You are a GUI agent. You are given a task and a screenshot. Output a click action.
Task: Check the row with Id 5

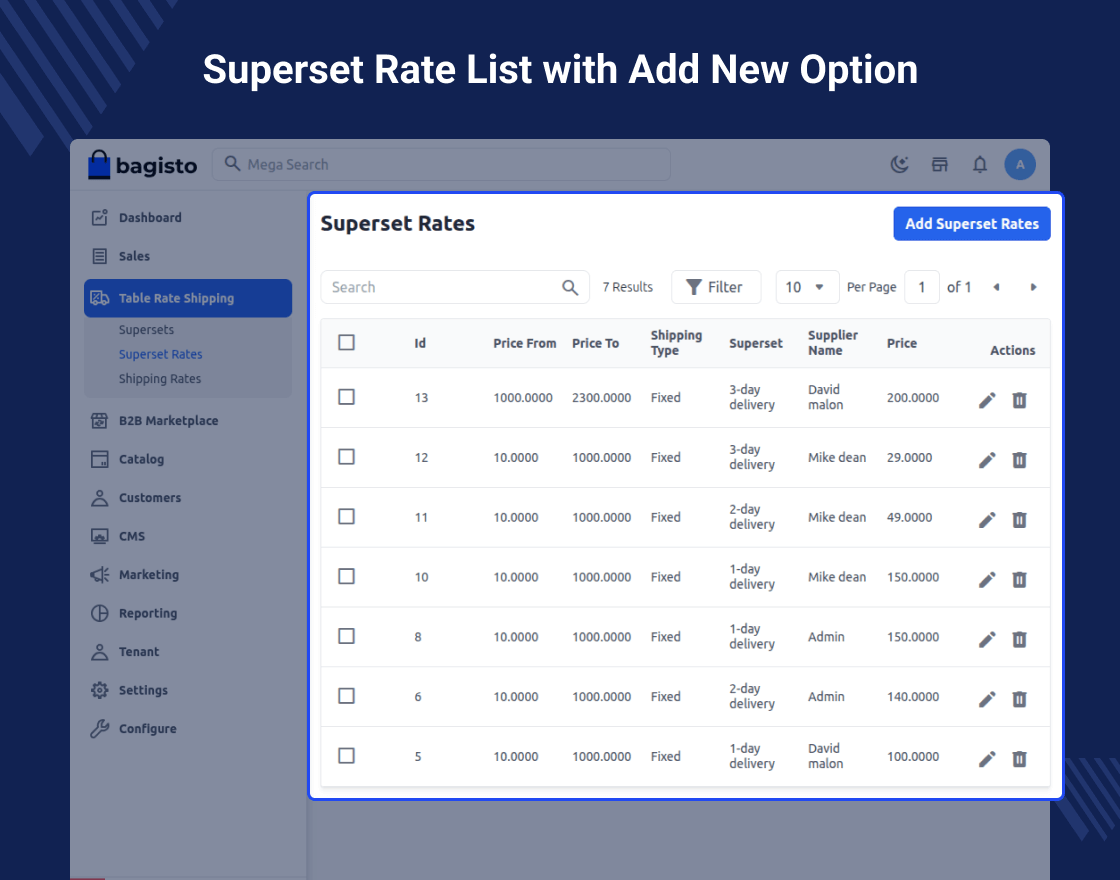click(346, 756)
